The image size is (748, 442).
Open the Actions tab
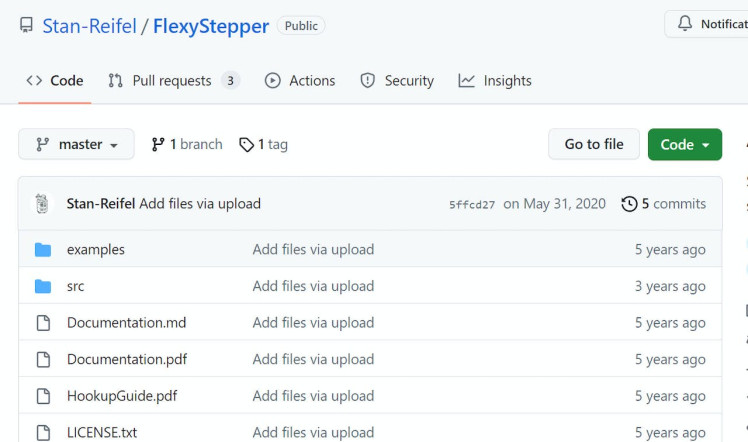click(300, 81)
